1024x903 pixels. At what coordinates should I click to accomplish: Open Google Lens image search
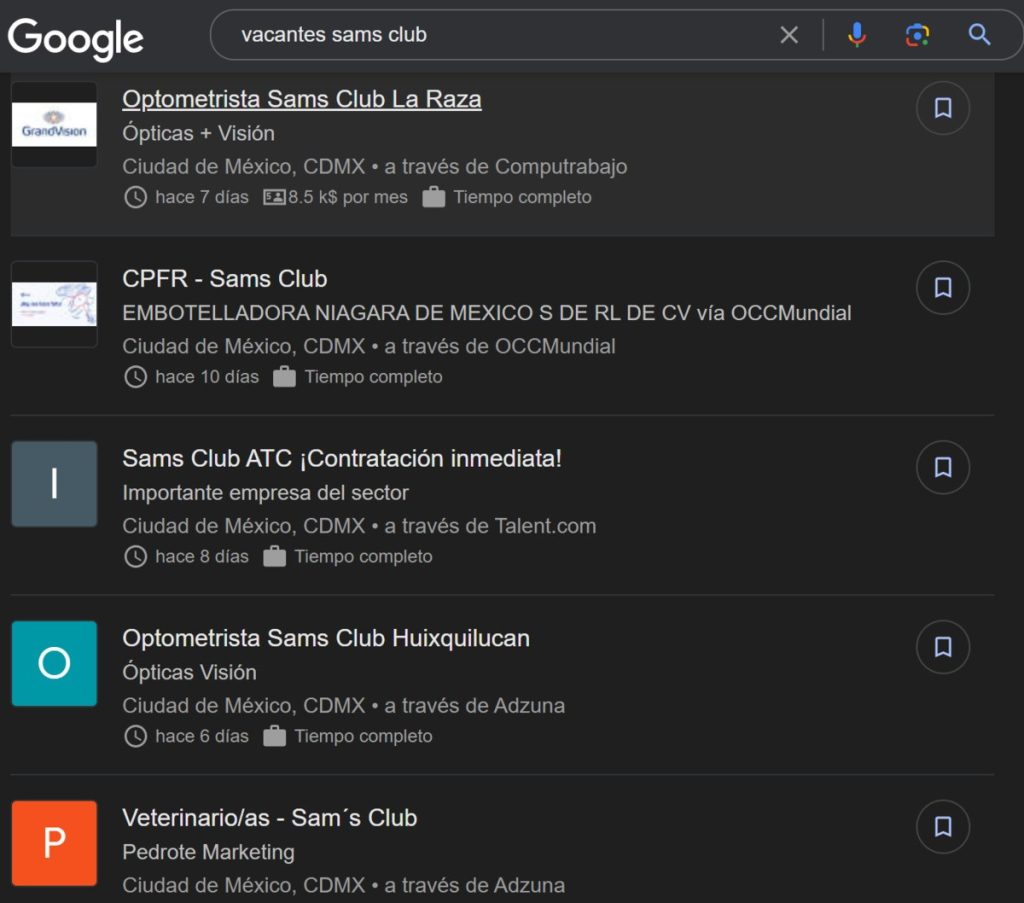coord(918,35)
